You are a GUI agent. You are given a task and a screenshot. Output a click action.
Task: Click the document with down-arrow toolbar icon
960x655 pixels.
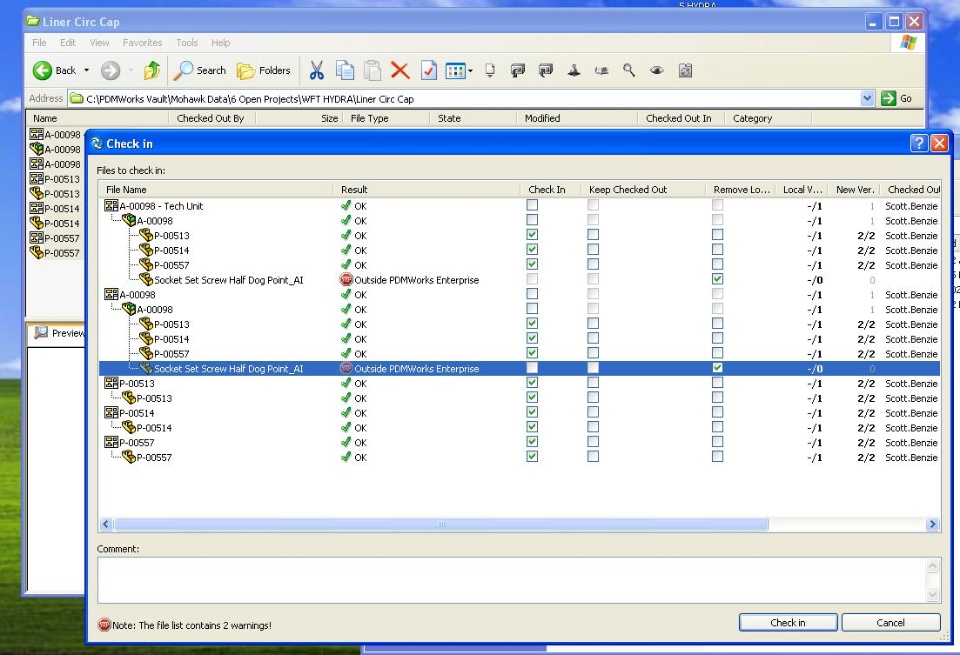click(490, 70)
